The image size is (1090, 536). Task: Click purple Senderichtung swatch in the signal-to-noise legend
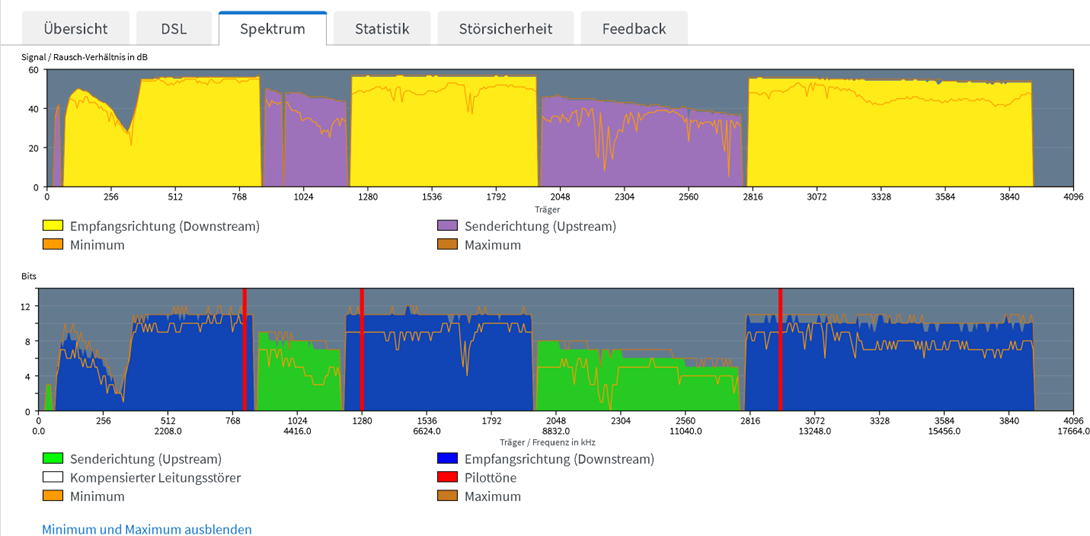[447, 226]
